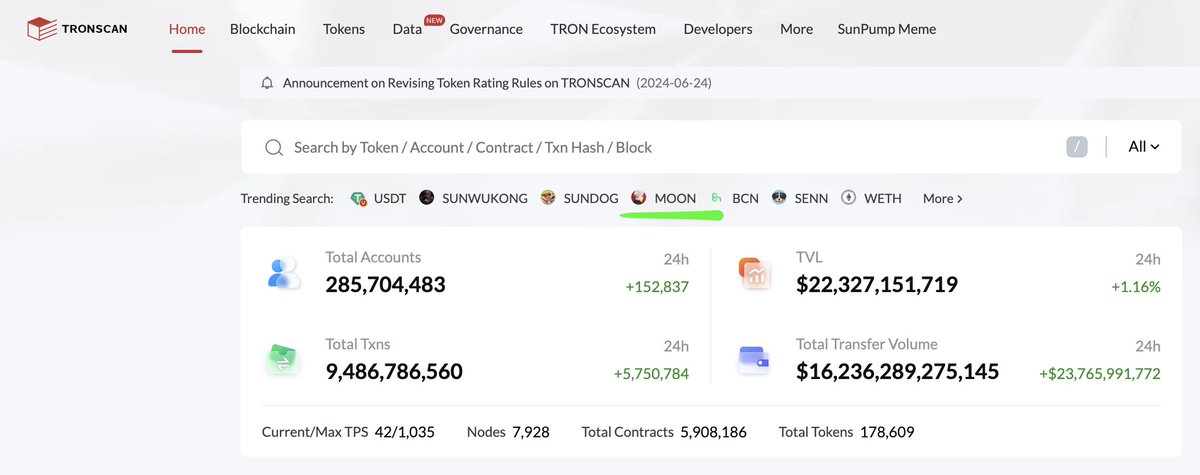The width and height of the screenshot is (1200, 475).
Task: Click the Total Contracts 5,908,186 stat
Action: (x=665, y=432)
